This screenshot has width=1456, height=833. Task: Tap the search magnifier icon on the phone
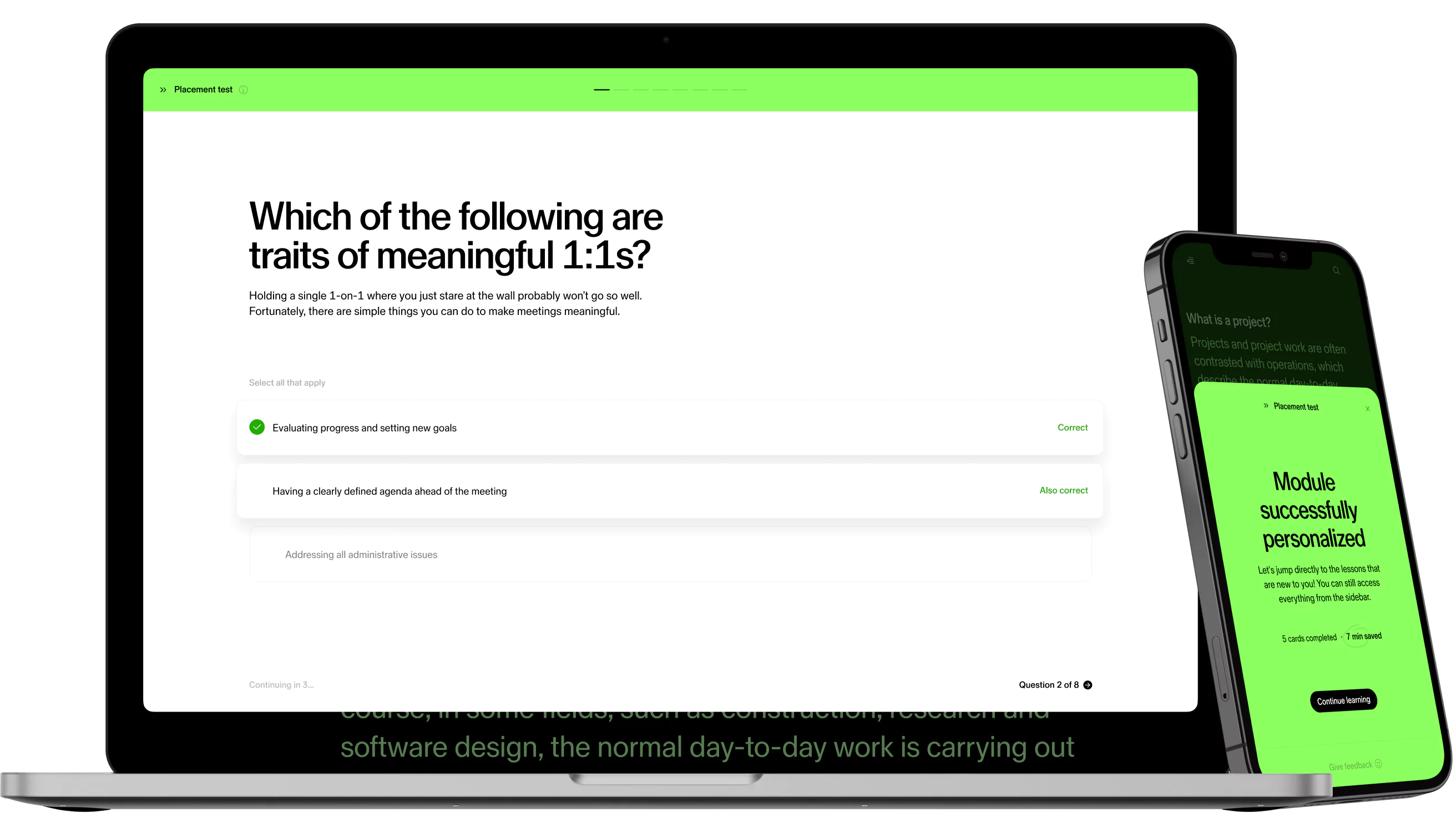point(1336,271)
